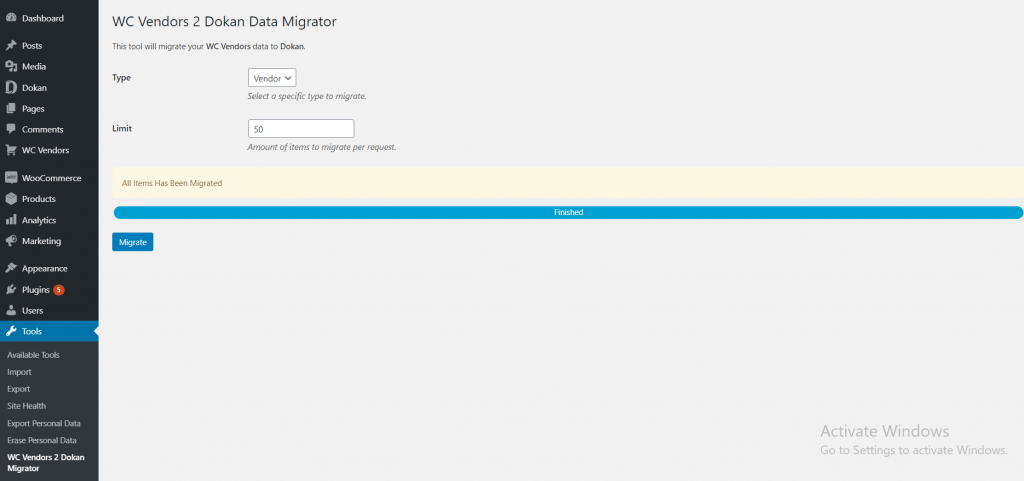Open WC Vendors 2 Dokan Migrator link

click(x=46, y=463)
